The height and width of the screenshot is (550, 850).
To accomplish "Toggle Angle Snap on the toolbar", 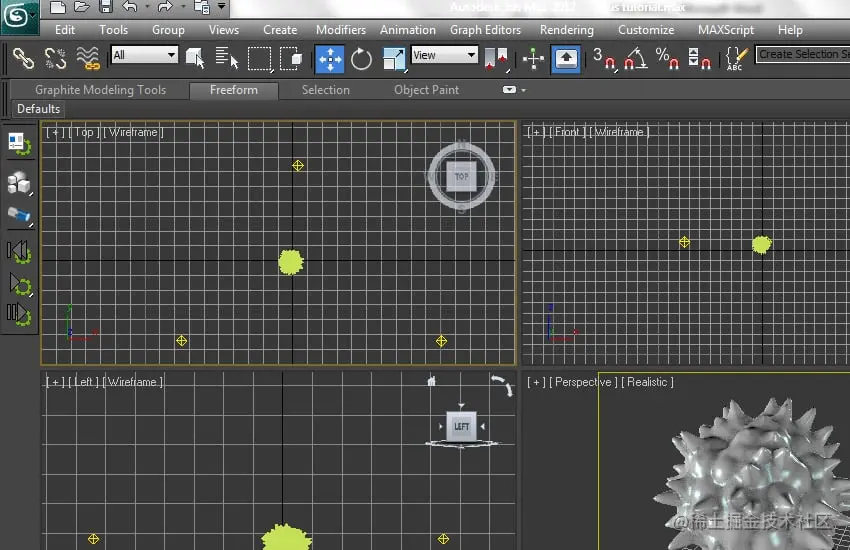I will pos(635,59).
